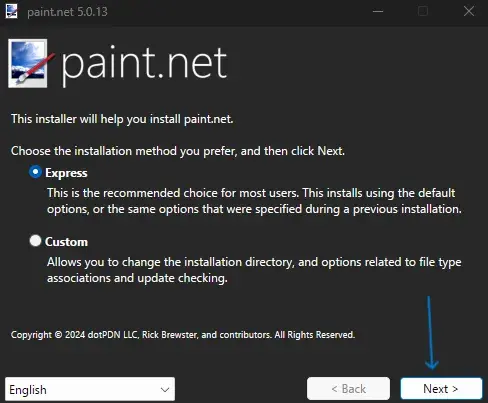Select the Custom radio button
488x403 pixels.
(x=35, y=241)
